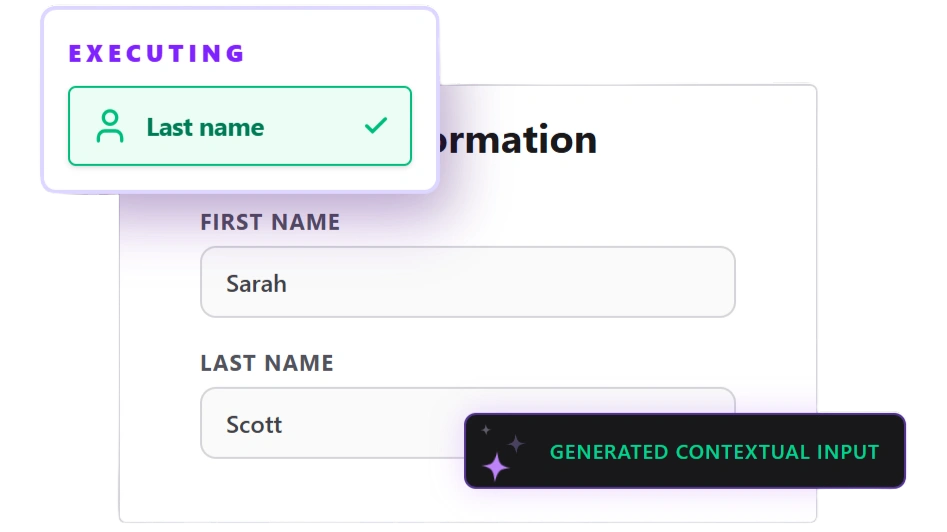This screenshot has height=532, width=947.
Task: Click the person icon beside Last name
Action: coord(110,126)
